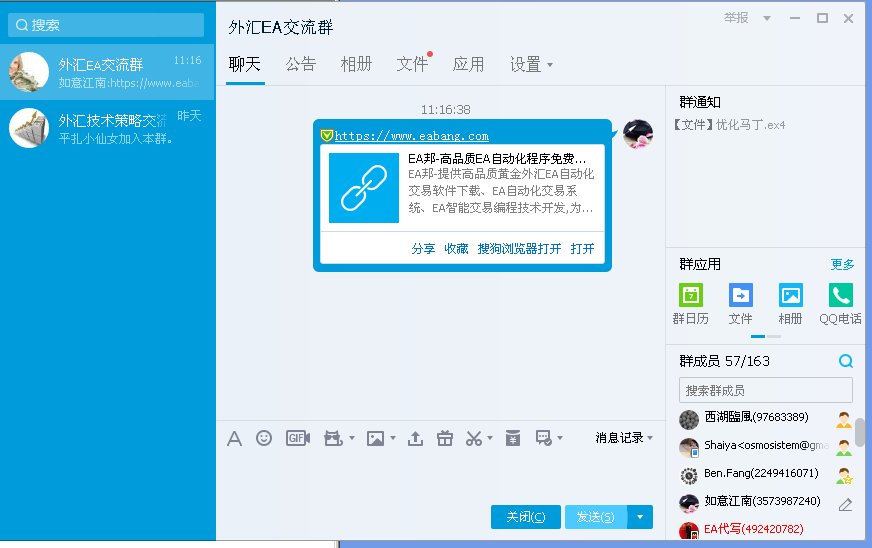Image resolution: width=872 pixels, height=548 pixels.
Task: Click admin badge icon beside Ben.Fang
Action: pyautogui.click(x=844, y=476)
